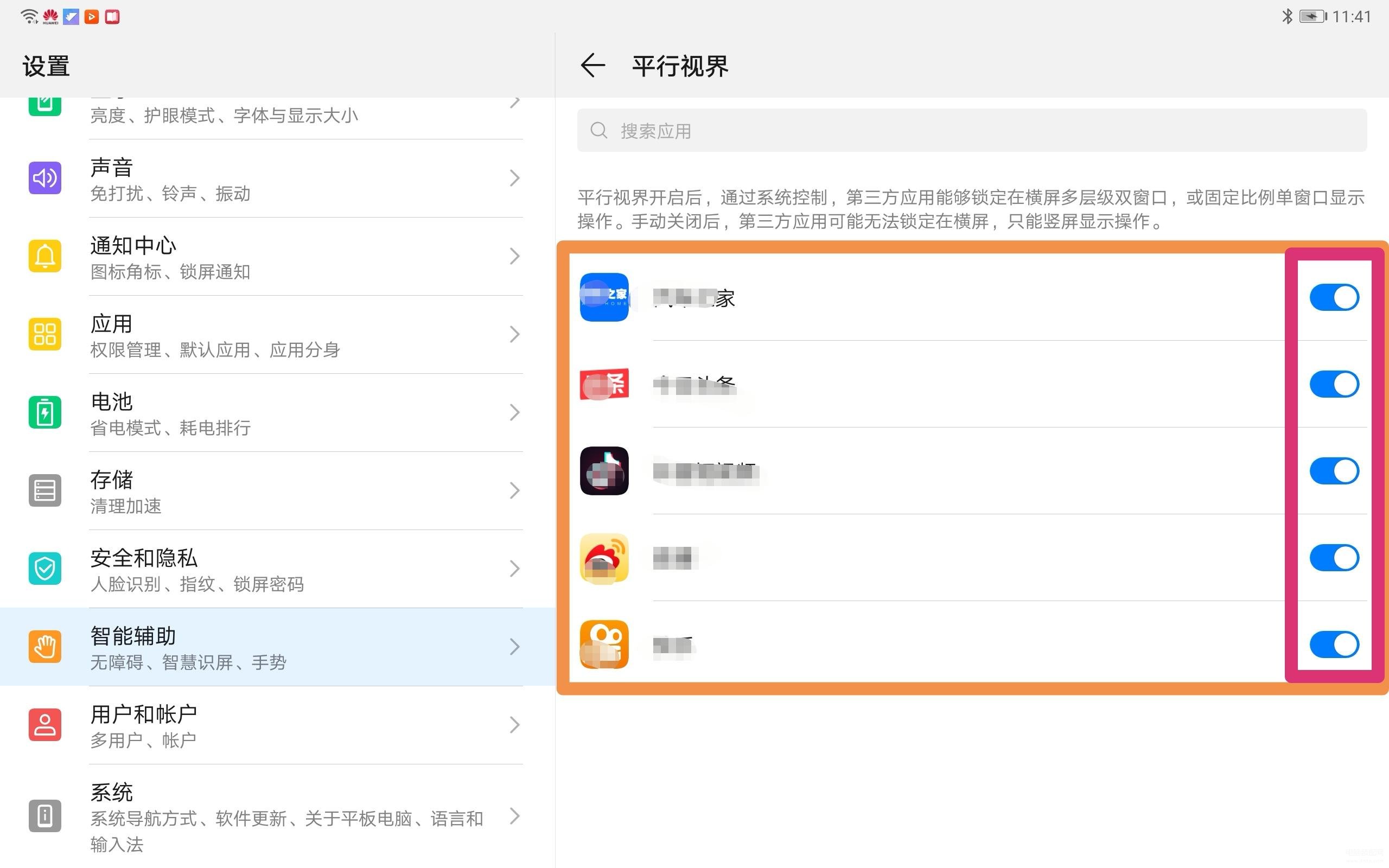Open chevron on the 系统 row
Screen dimensions: 1389x868
tap(515, 816)
